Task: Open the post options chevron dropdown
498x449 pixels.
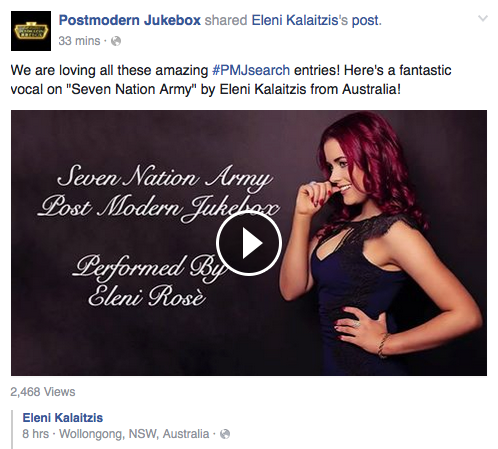Action: click(x=483, y=18)
